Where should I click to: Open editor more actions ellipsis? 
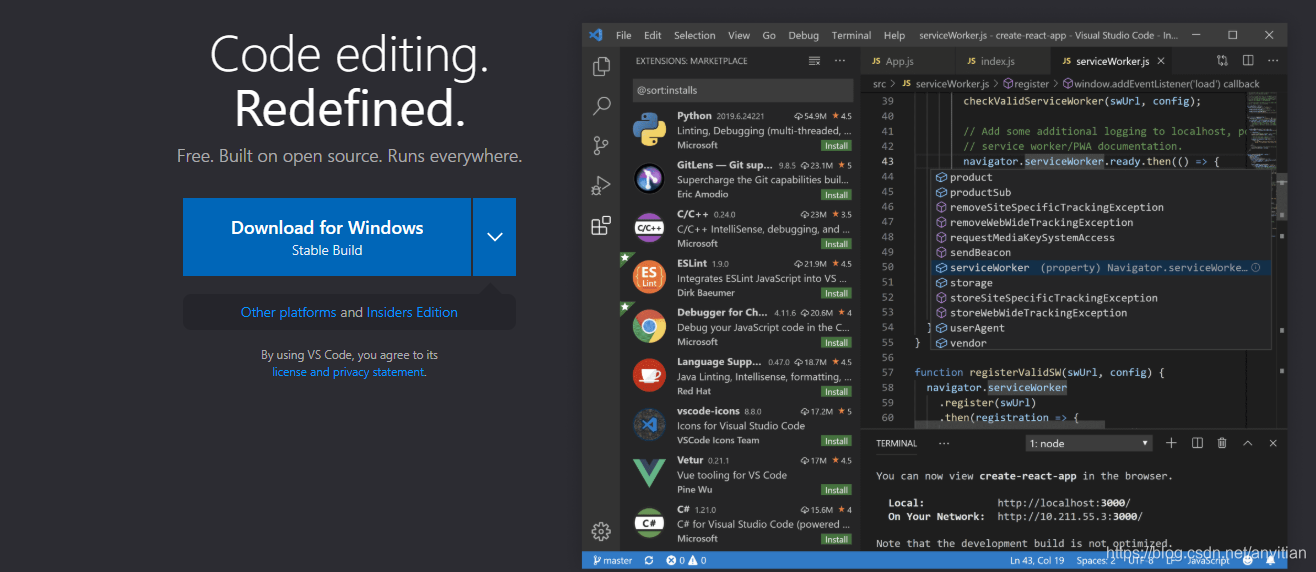1272,61
